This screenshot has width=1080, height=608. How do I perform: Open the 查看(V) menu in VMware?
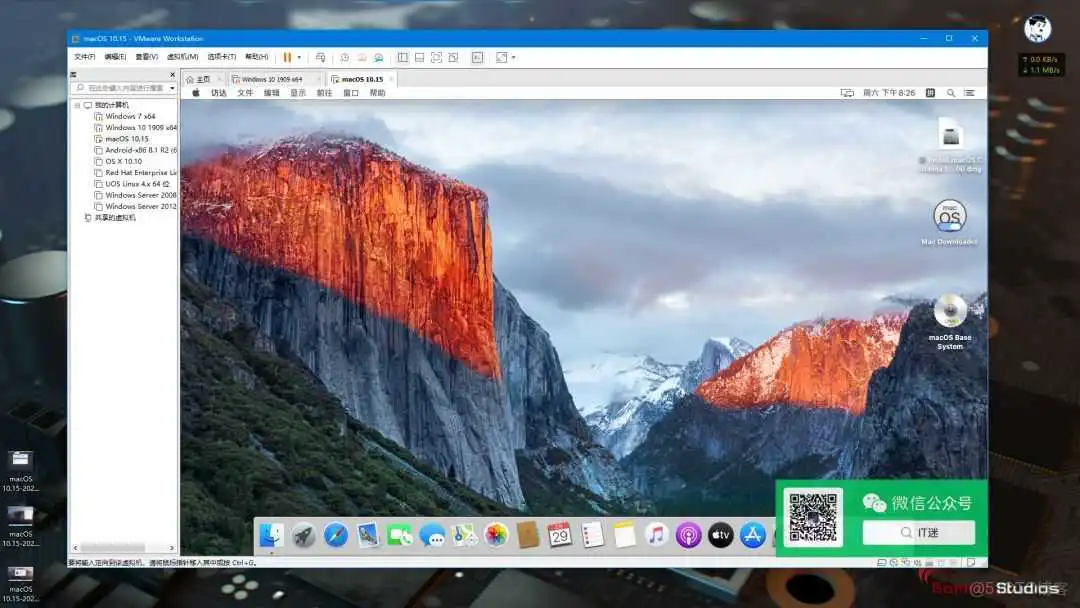(147, 56)
